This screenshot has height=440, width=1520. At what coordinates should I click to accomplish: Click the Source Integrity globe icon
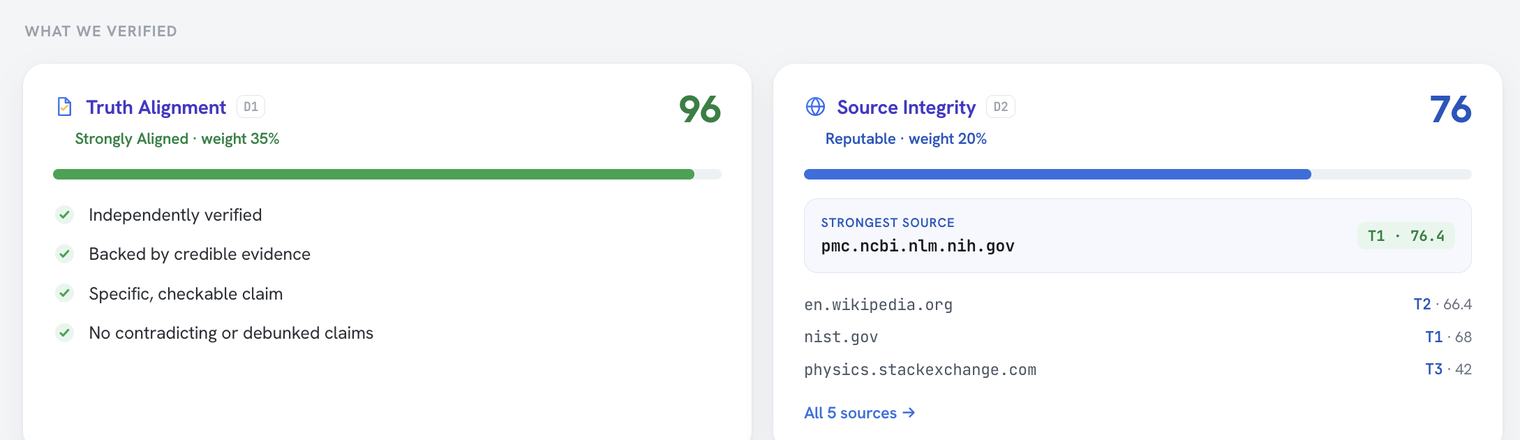coord(815,107)
